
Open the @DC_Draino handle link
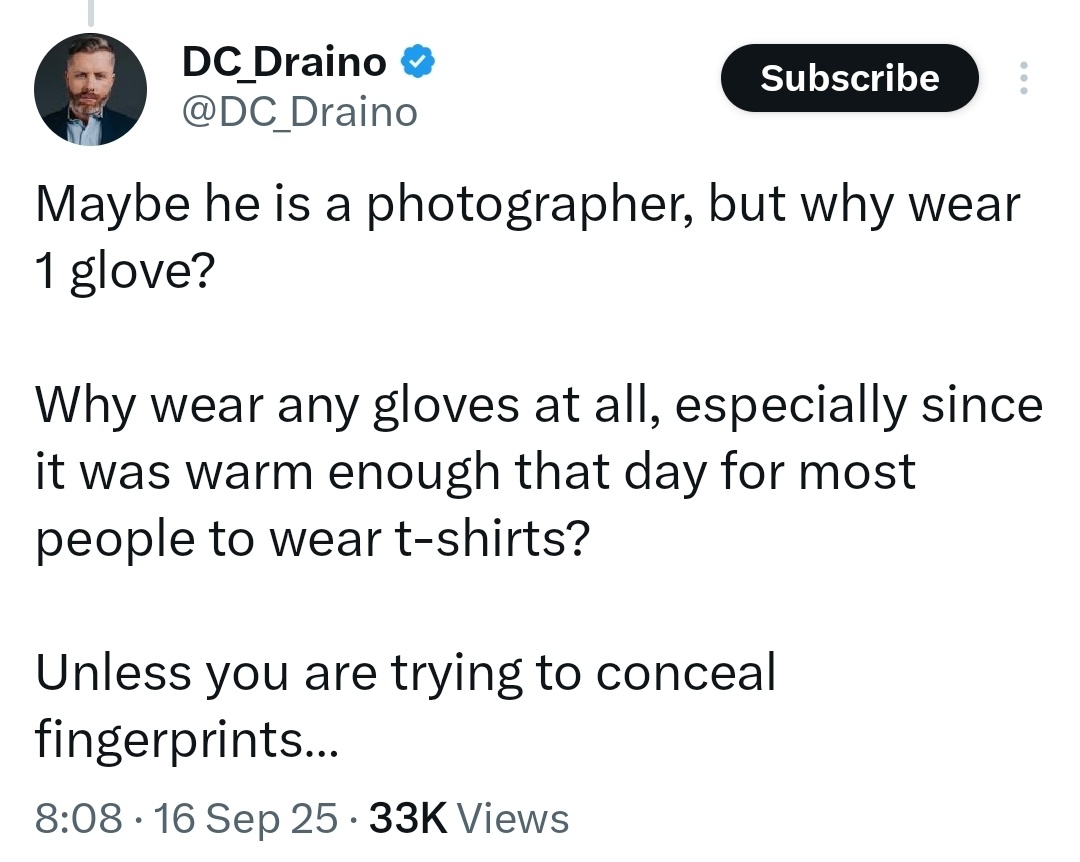pyautogui.click(x=300, y=112)
